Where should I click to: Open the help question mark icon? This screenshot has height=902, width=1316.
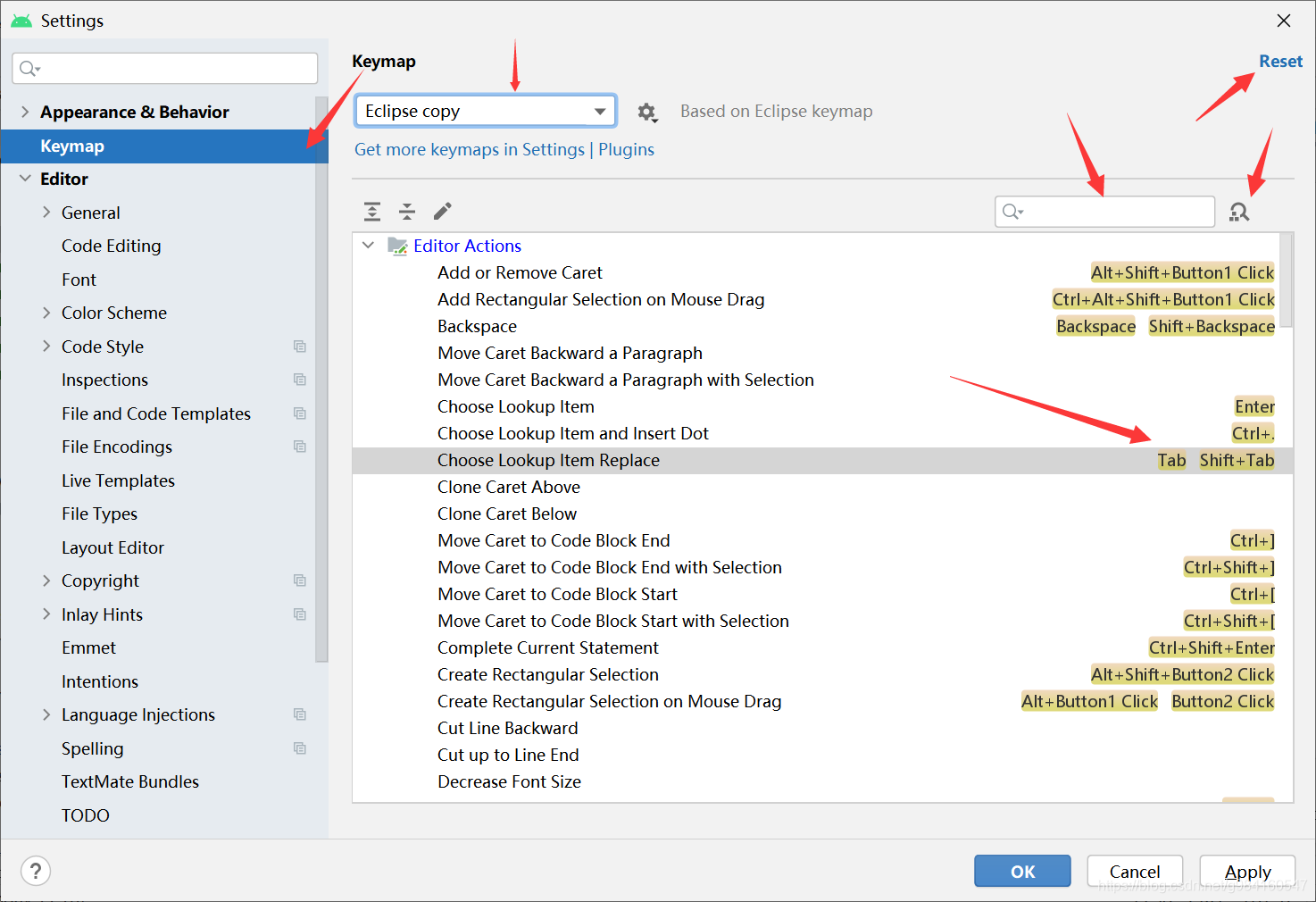[35, 871]
